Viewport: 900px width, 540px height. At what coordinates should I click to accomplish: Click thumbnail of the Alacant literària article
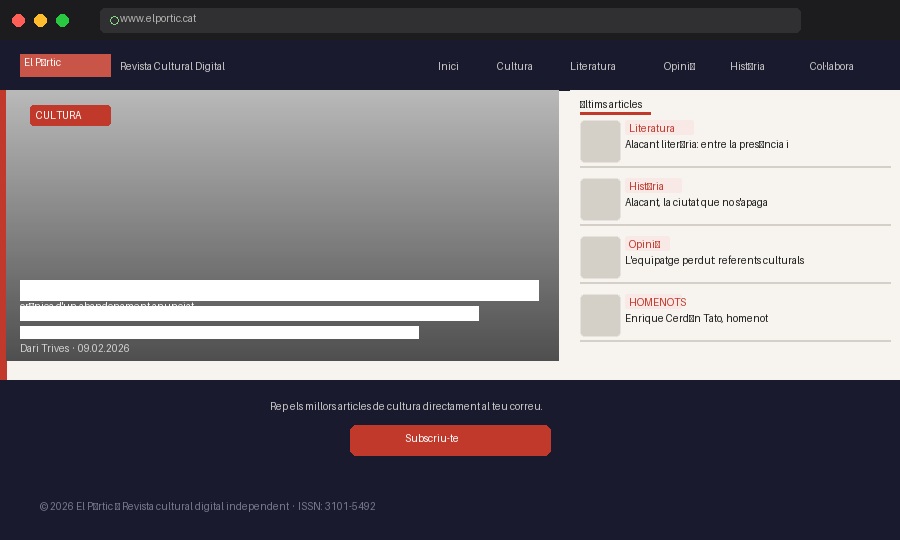click(600, 141)
